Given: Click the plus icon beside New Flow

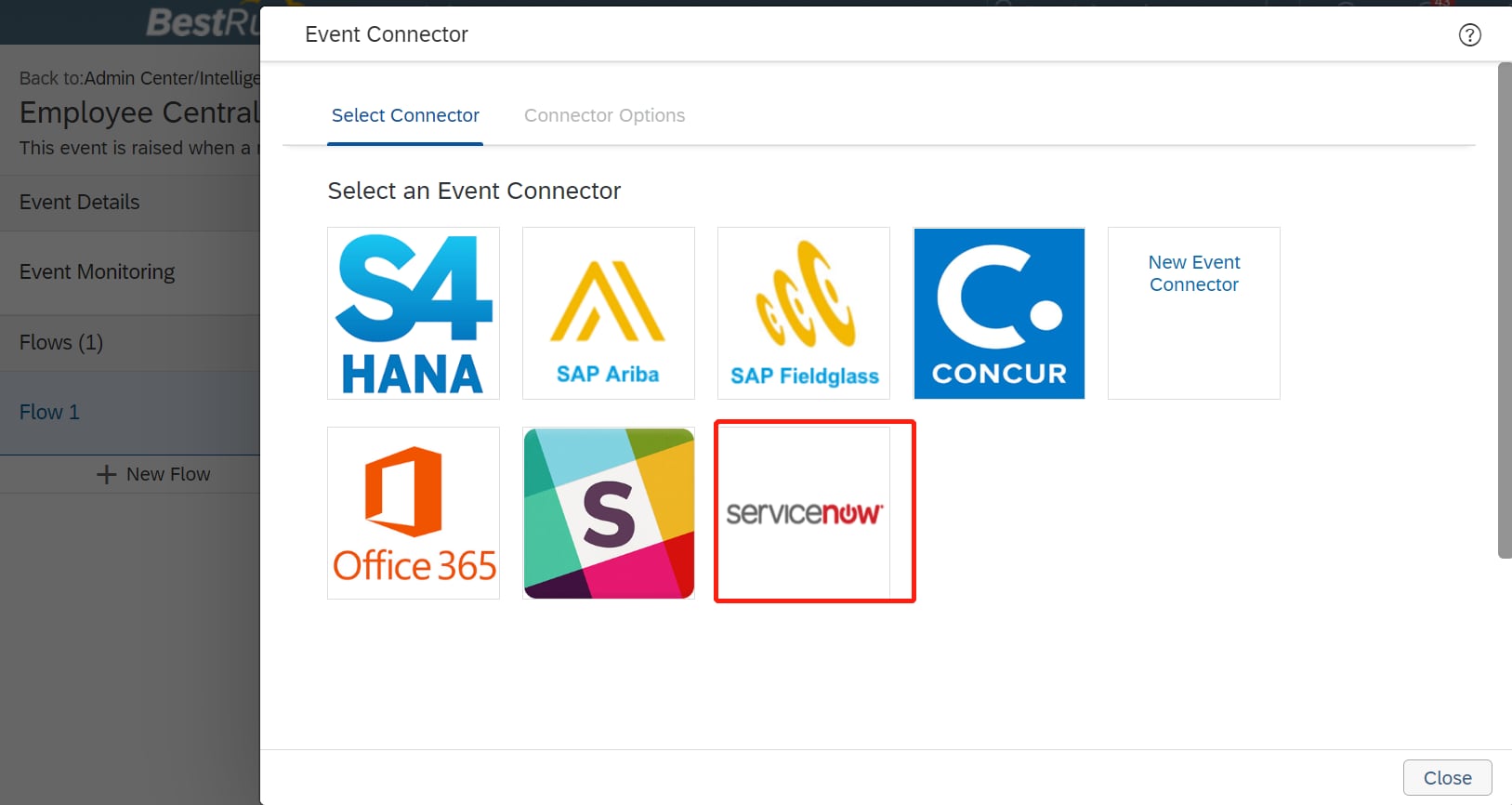Looking at the screenshot, I should 107,474.
